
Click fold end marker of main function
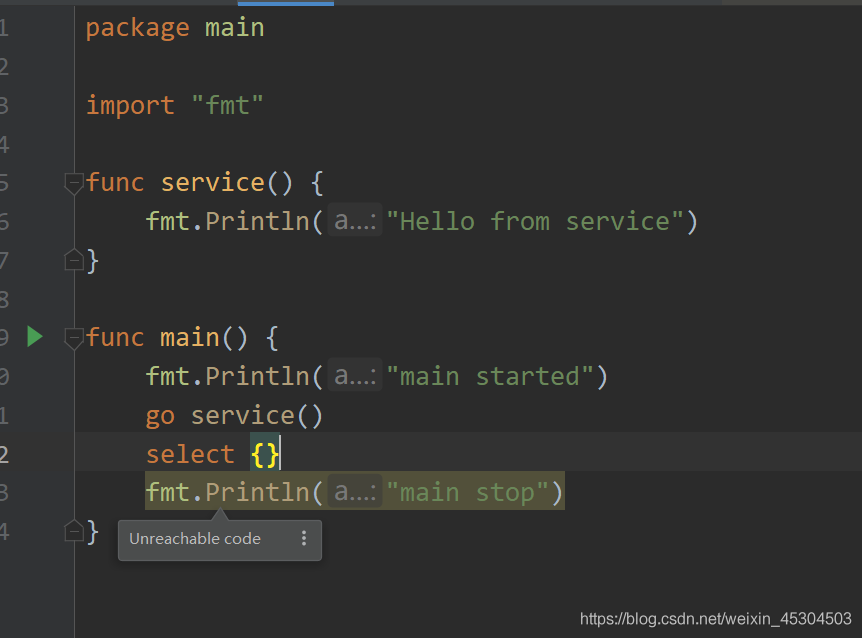[74, 530]
